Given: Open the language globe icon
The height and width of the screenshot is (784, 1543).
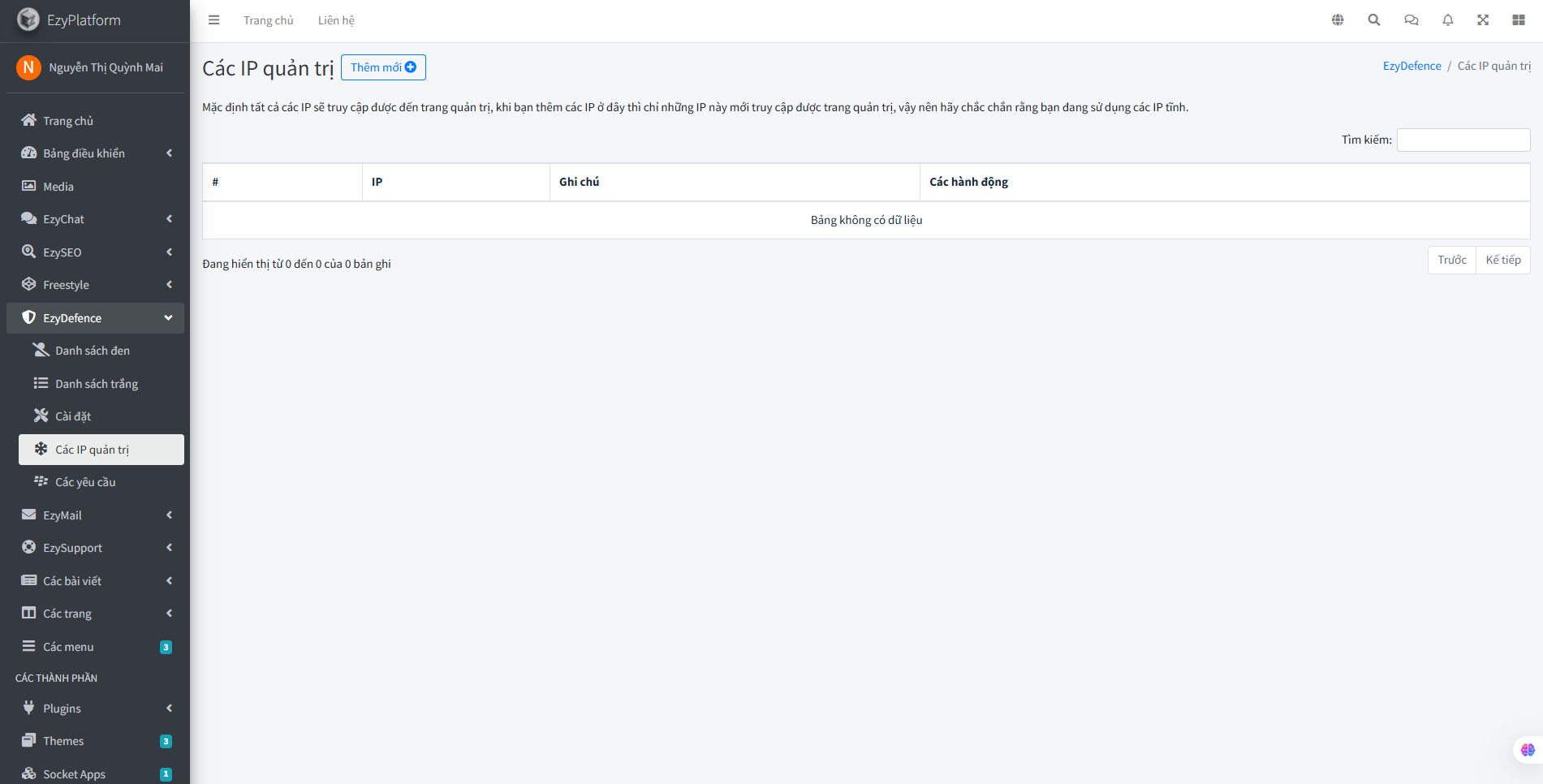Looking at the screenshot, I should pyautogui.click(x=1338, y=20).
